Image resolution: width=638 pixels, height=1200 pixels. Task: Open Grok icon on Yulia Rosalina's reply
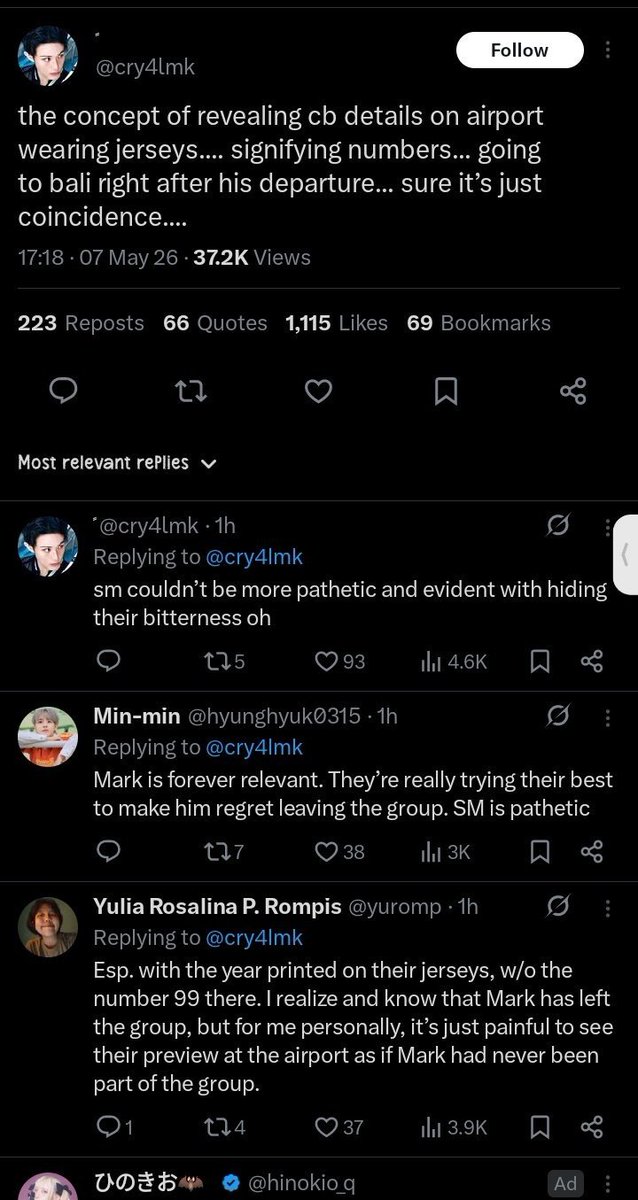click(558, 906)
